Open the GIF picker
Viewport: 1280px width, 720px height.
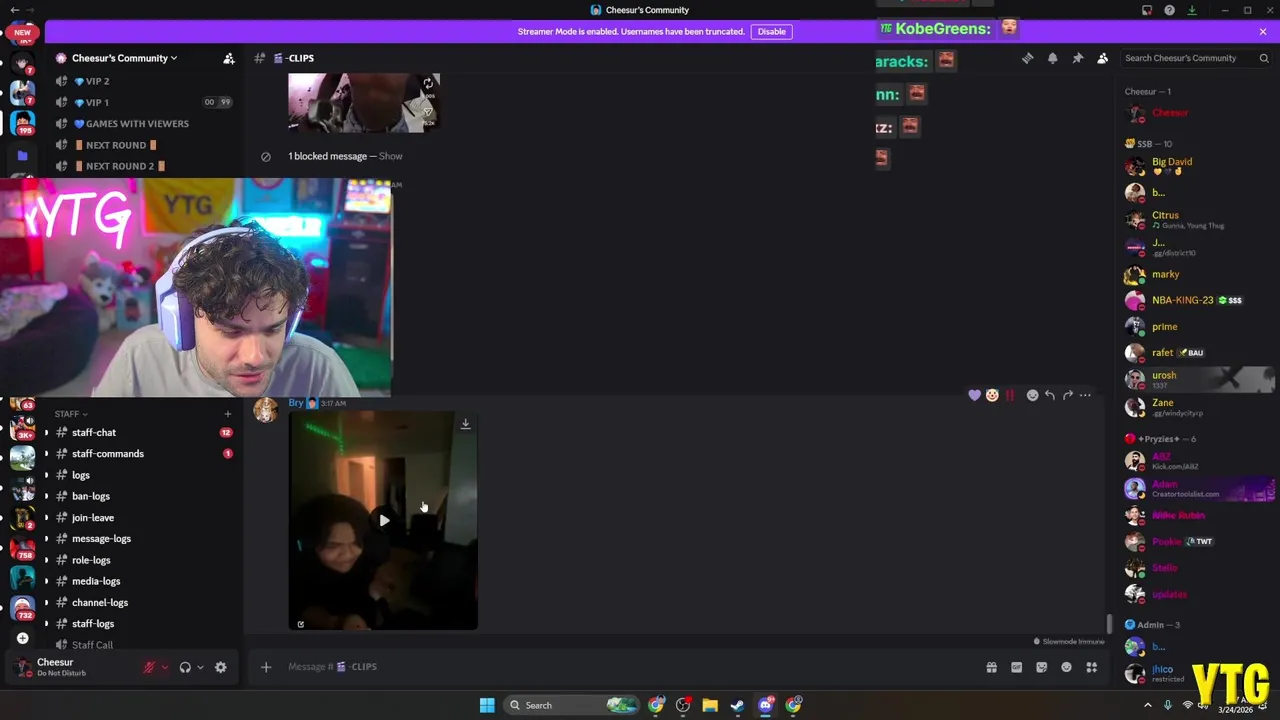point(1016,667)
